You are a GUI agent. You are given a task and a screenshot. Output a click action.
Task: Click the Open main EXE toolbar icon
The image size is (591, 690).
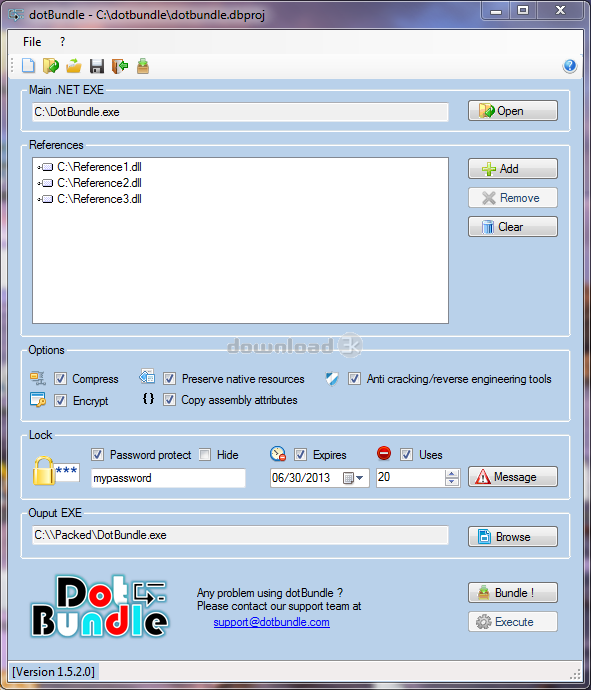pyautogui.click(x=51, y=66)
